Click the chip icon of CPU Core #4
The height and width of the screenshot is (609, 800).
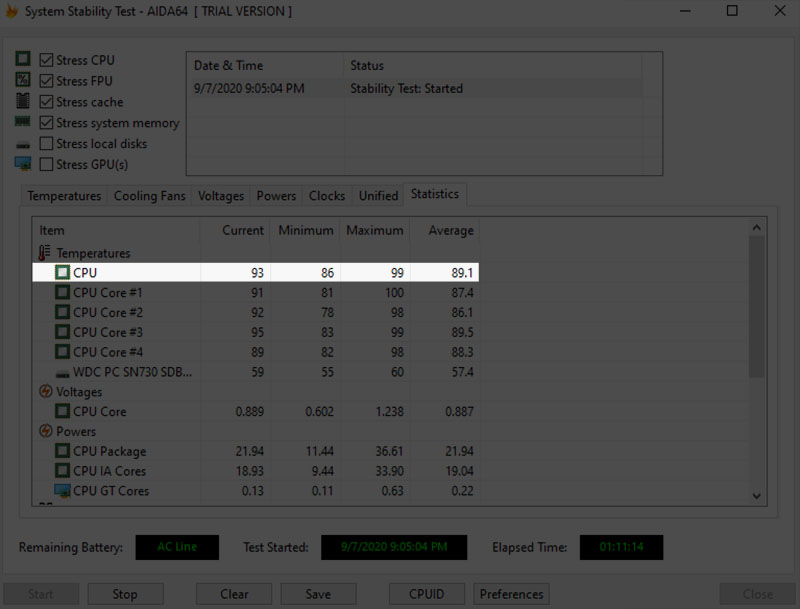pyautogui.click(x=62, y=352)
